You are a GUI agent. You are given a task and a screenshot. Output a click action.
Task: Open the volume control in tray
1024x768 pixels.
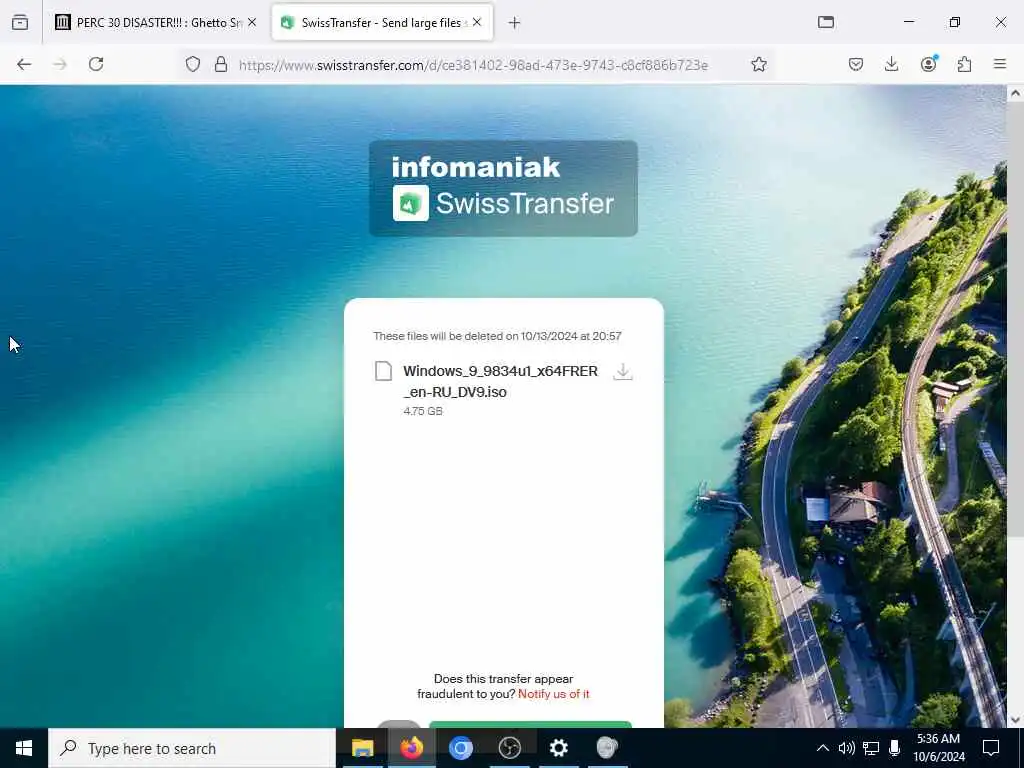click(x=846, y=748)
